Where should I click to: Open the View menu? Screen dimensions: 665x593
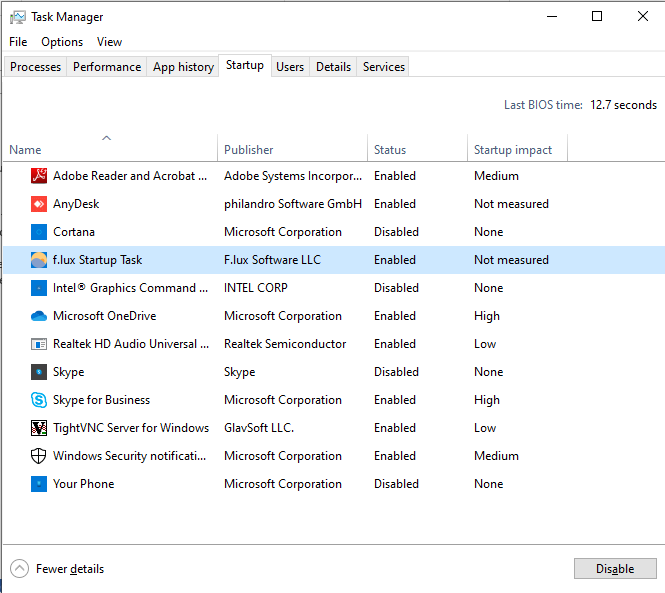109,42
